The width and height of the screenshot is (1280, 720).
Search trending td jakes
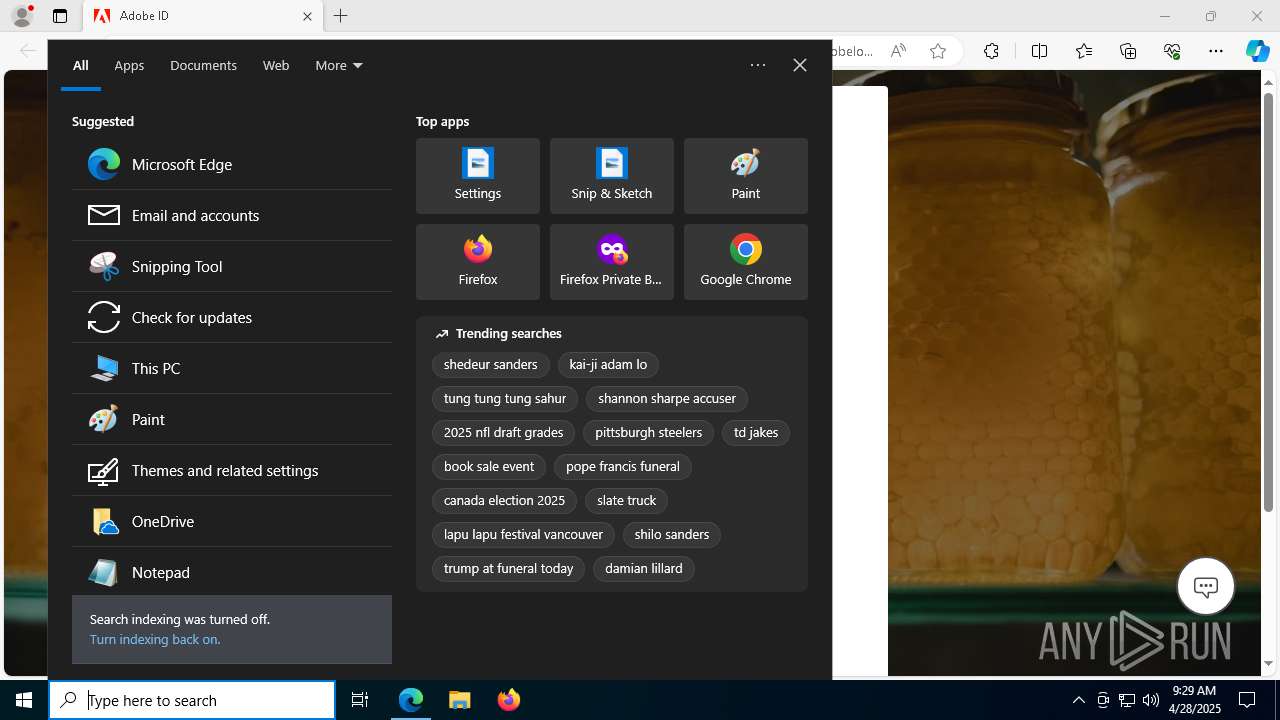756,433
